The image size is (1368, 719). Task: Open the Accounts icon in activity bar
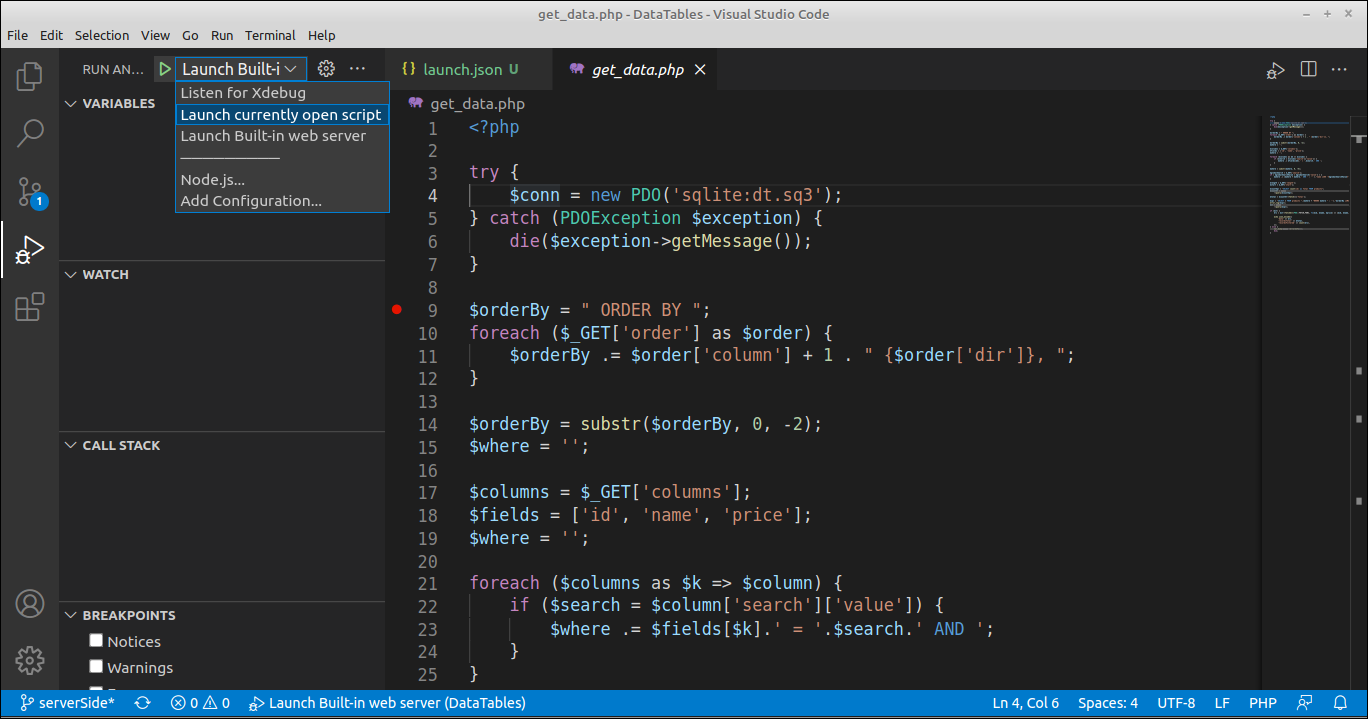30,604
